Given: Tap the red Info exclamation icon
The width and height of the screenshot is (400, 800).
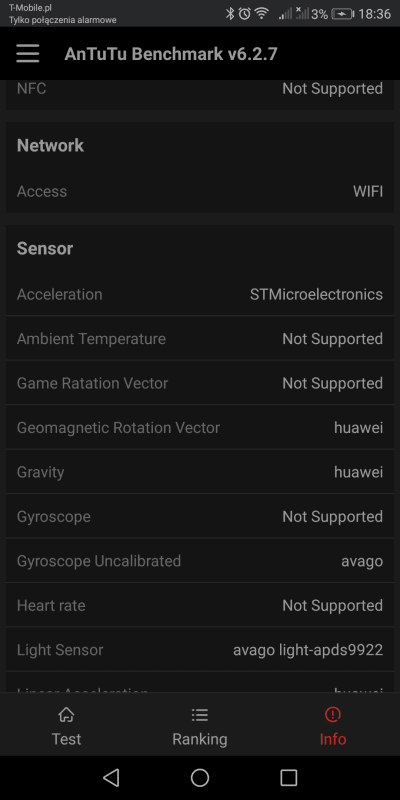Looking at the screenshot, I should click(333, 715).
